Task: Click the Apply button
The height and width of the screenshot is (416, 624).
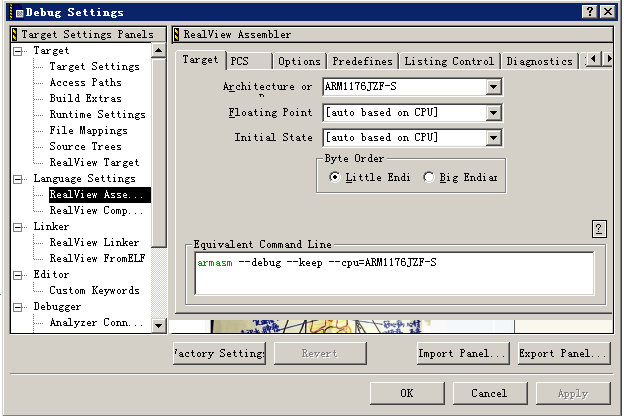Action: click(573, 393)
